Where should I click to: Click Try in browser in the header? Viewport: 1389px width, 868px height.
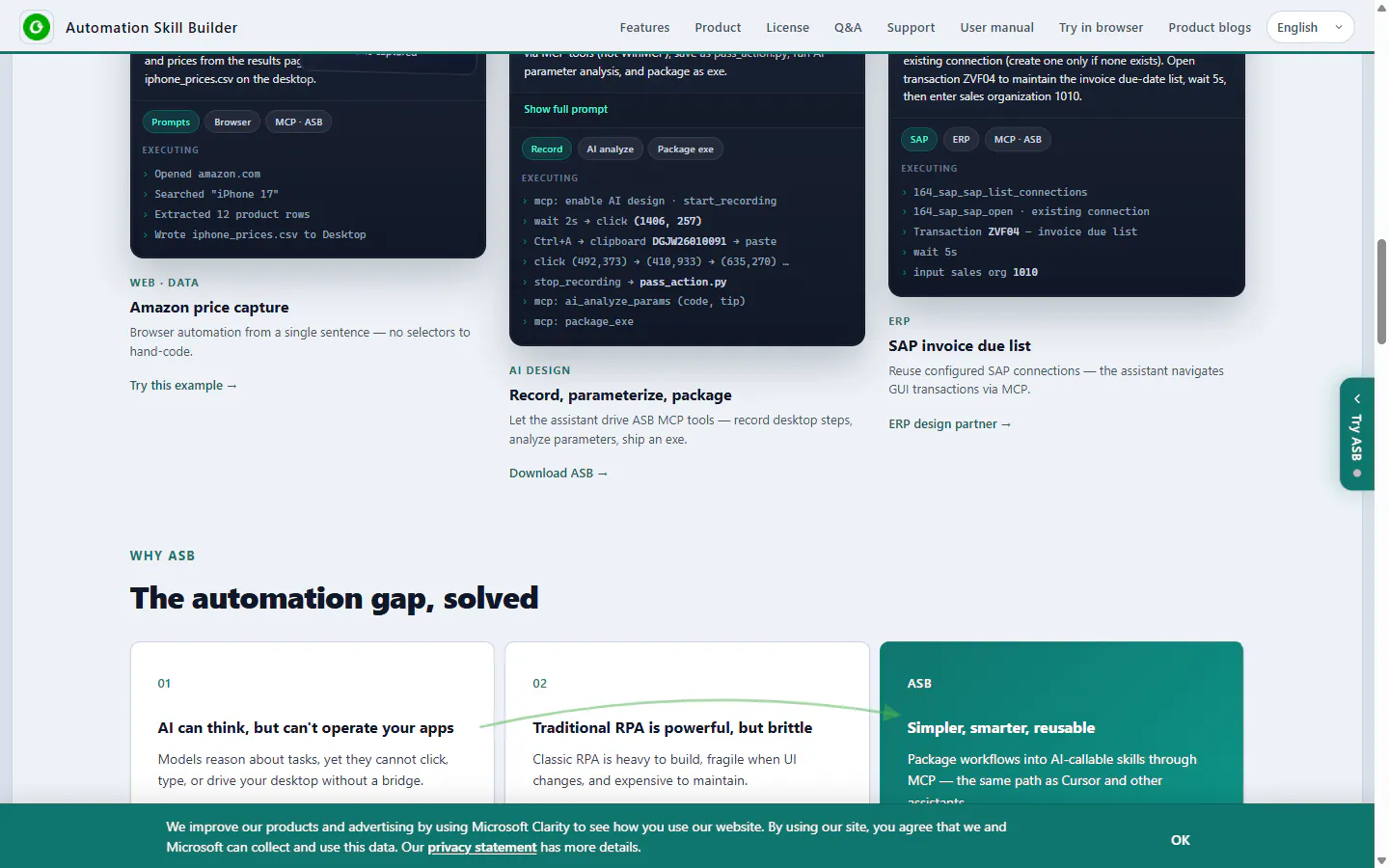pos(1101,27)
